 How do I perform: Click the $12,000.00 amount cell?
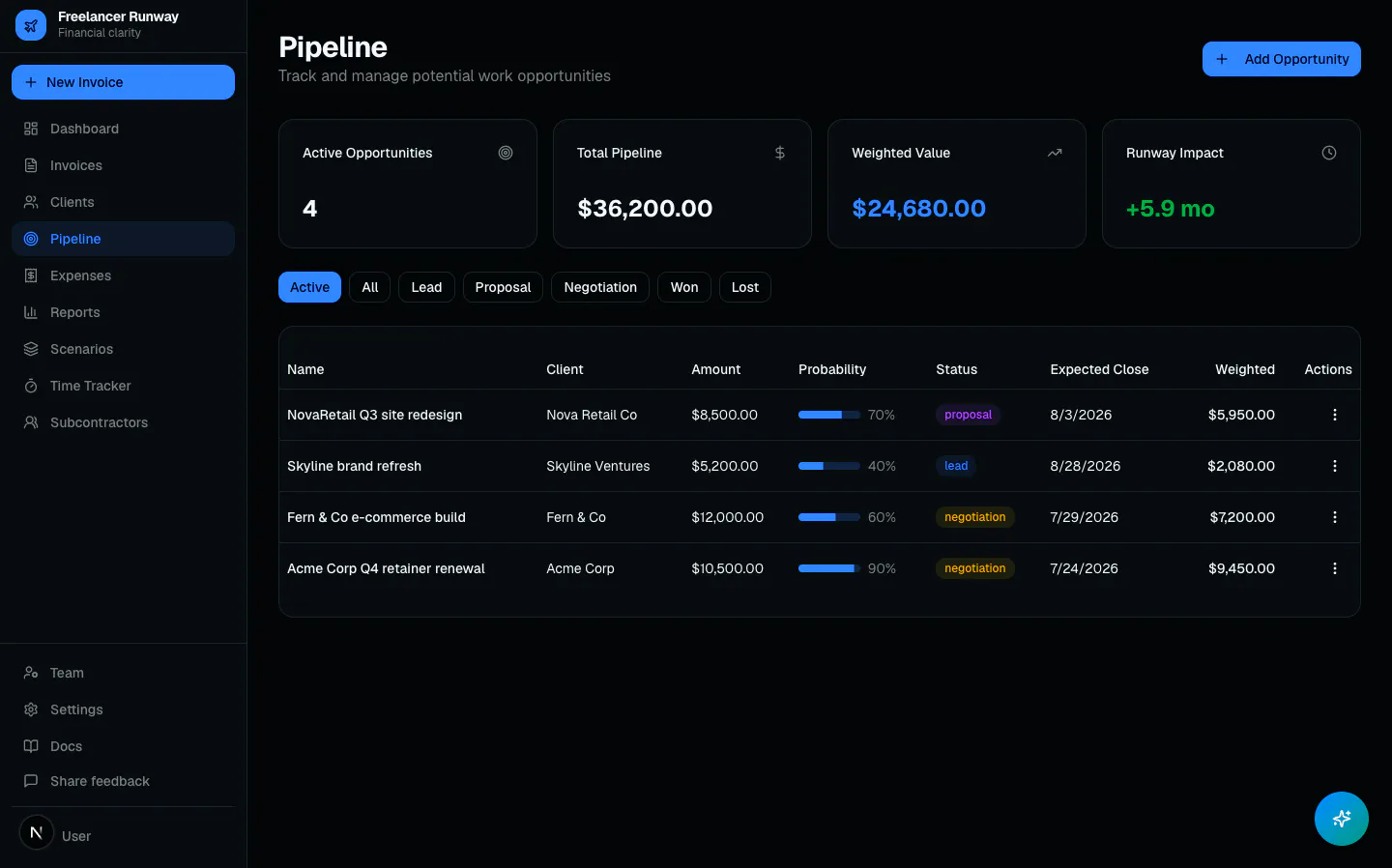pyautogui.click(x=728, y=517)
